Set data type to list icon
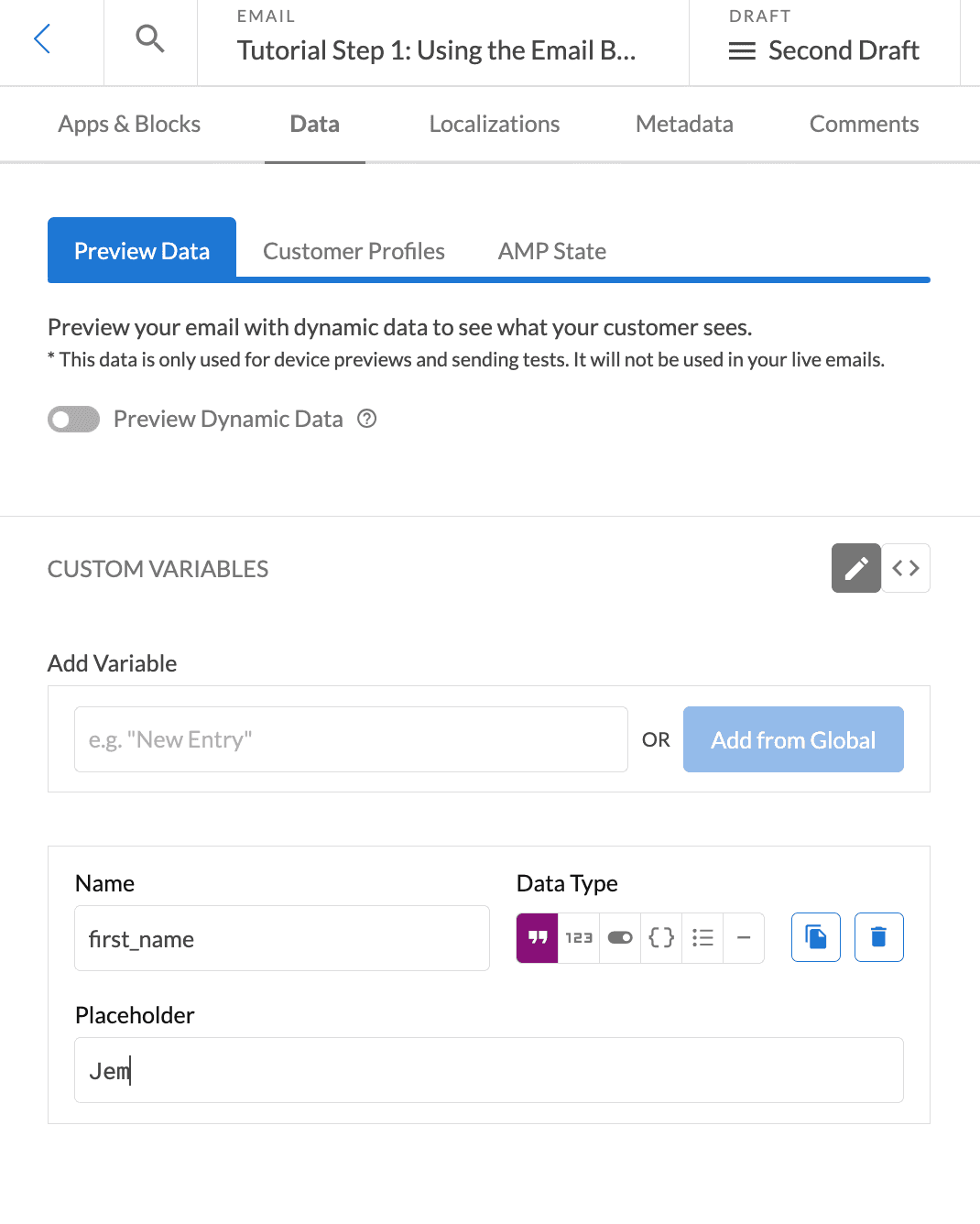 pyautogui.click(x=702, y=937)
